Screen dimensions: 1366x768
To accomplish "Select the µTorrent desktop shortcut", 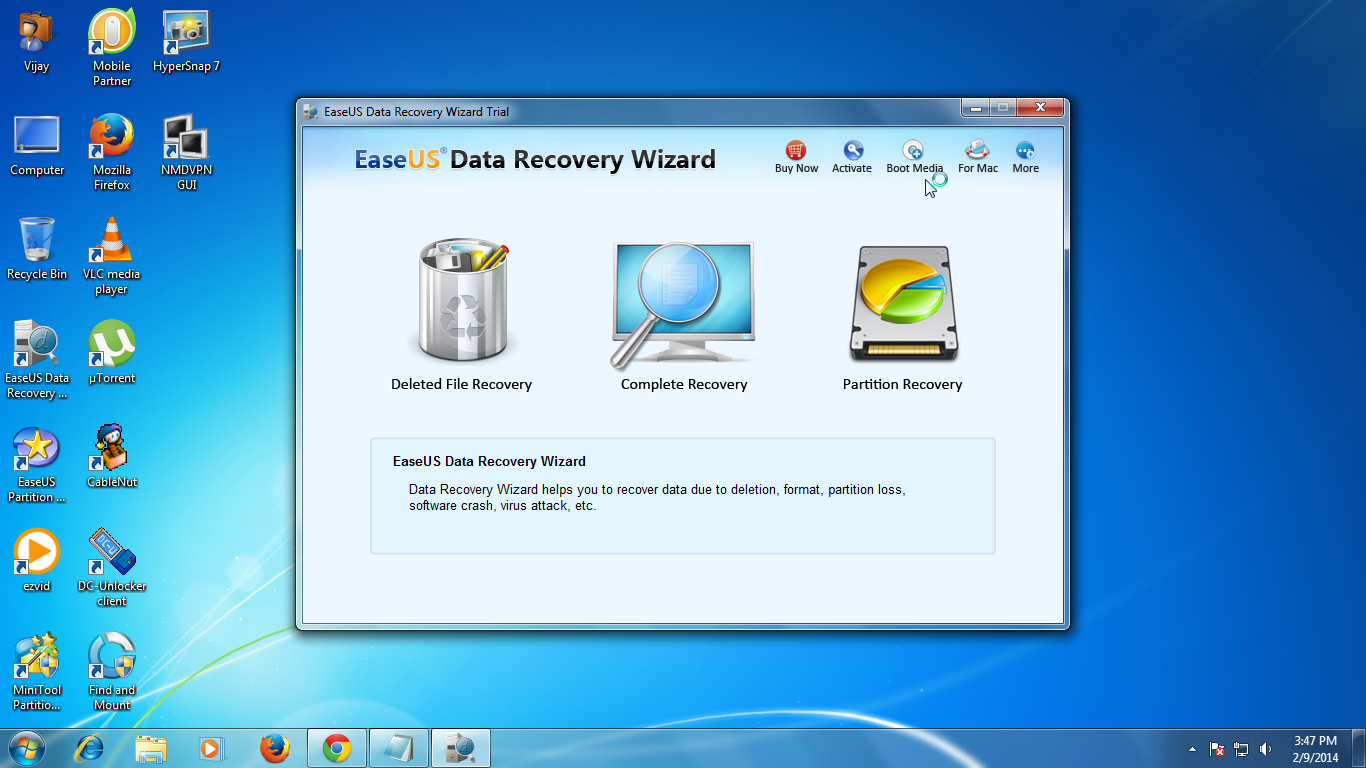I will [x=112, y=353].
